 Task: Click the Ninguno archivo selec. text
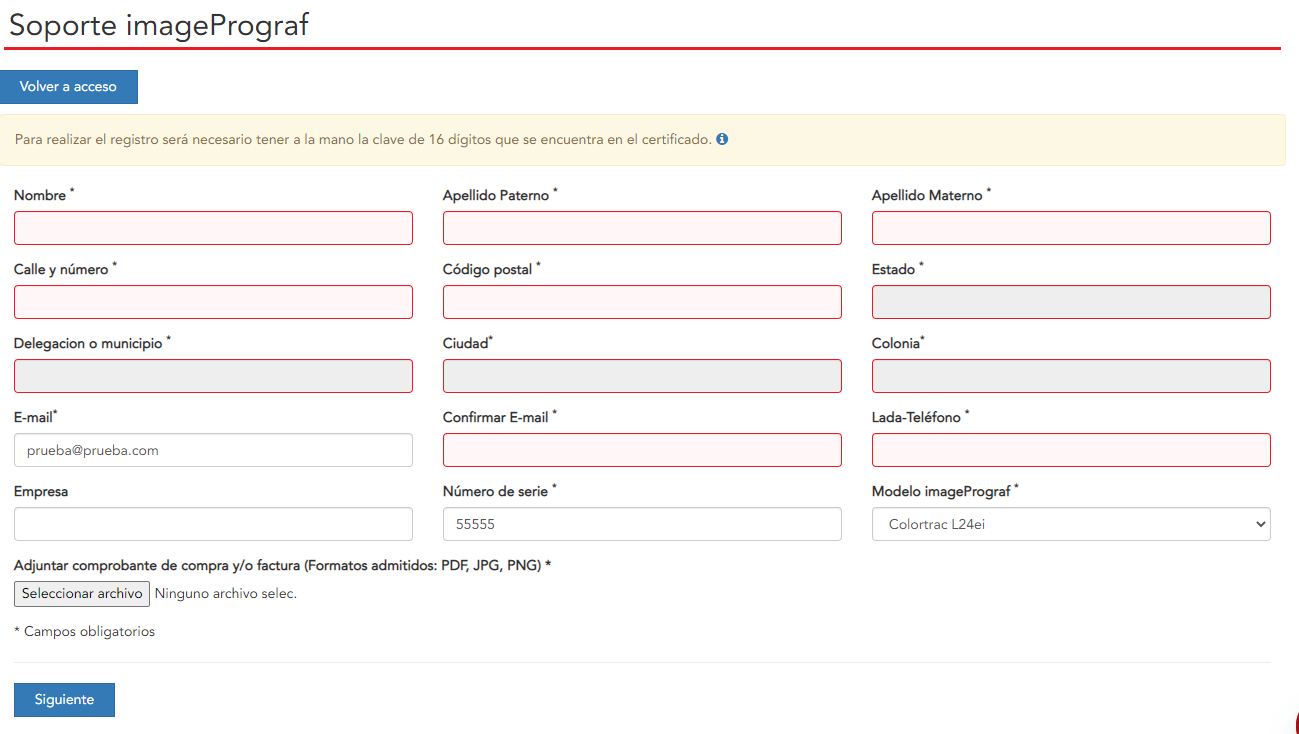pos(226,594)
